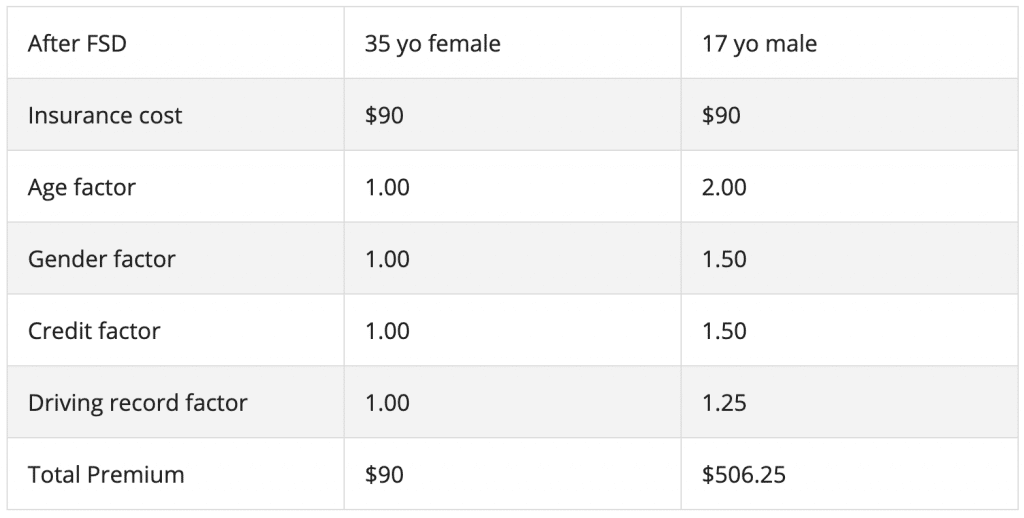1024x518 pixels.
Task: Select the 35 yo female total premium $90
Action: point(385,475)
